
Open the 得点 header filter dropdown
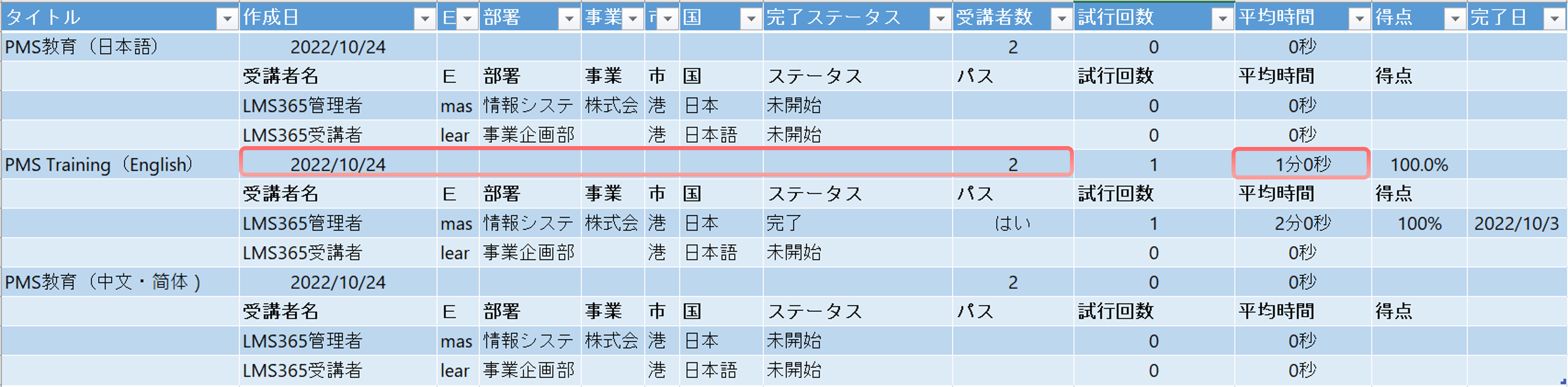[x=1455, y=18]
